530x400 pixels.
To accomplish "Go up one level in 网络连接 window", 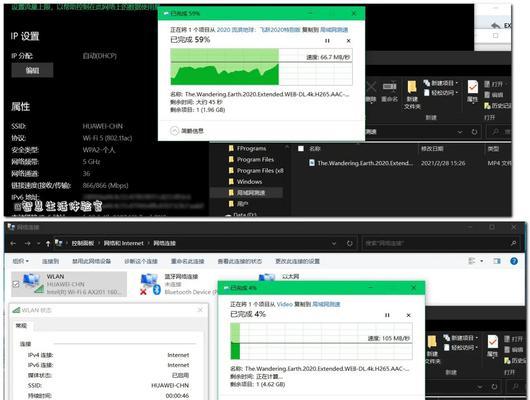I will pyautogui.click(x=48, y=243).
